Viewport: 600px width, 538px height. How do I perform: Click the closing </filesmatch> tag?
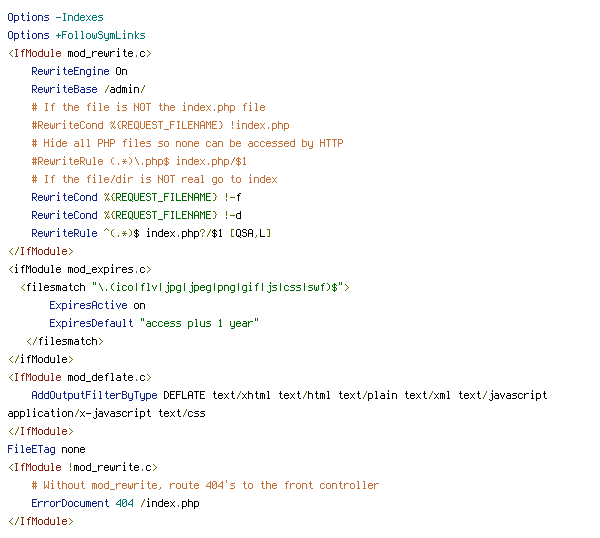point(65,341)
